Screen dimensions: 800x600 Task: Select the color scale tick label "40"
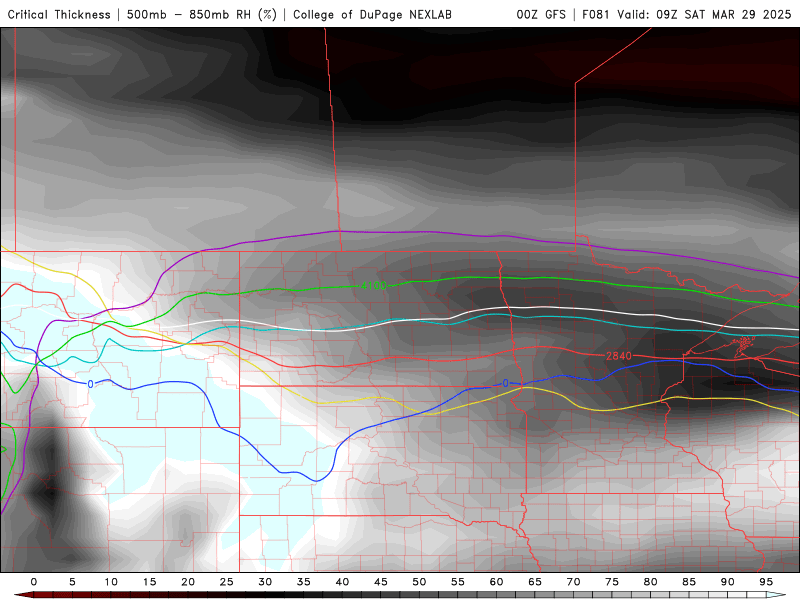tap(342, 582)
